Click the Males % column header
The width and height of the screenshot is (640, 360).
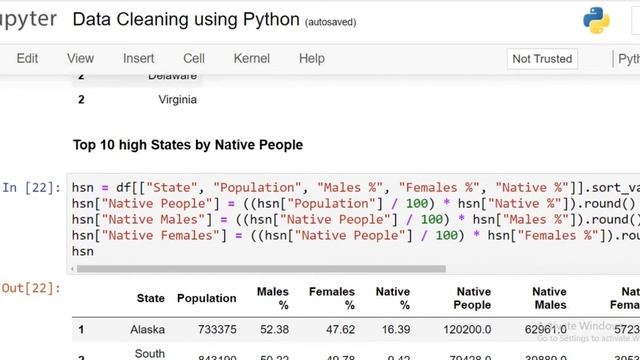[x=273, y=298]
